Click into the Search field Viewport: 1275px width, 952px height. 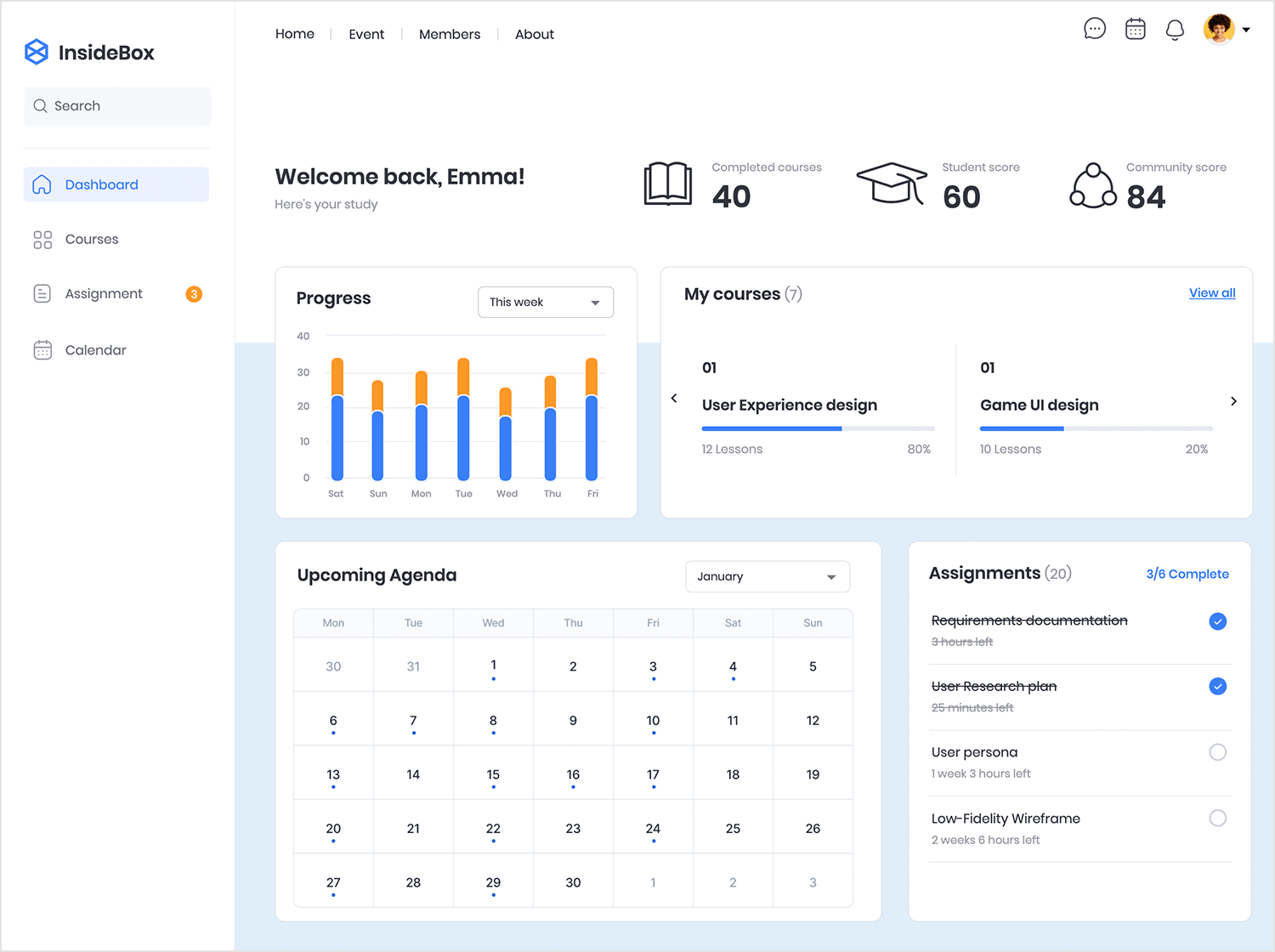(117, 106)
